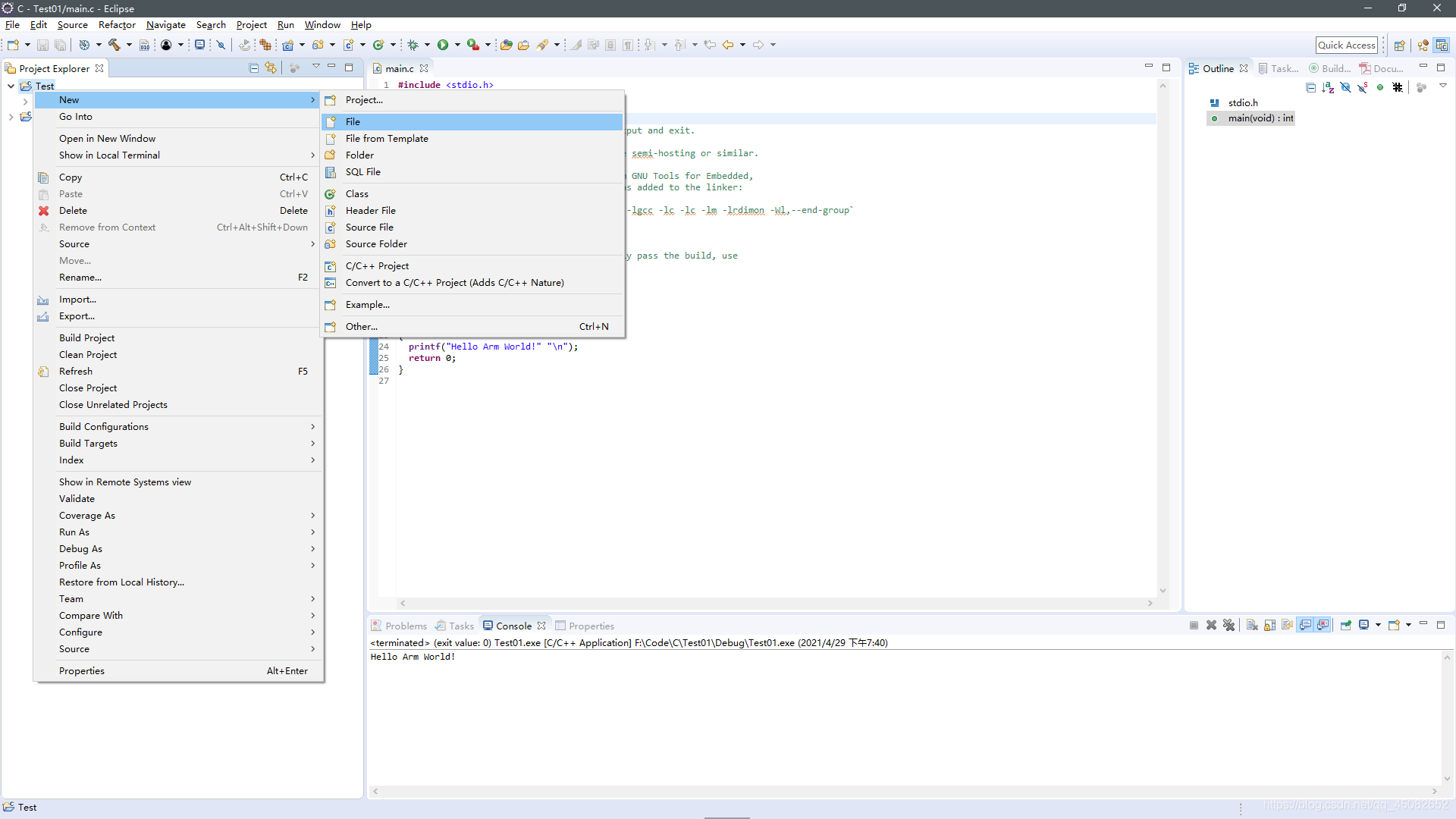
Task: Click Sort alphabetically icon in Outline
Action: [1328, 87]
